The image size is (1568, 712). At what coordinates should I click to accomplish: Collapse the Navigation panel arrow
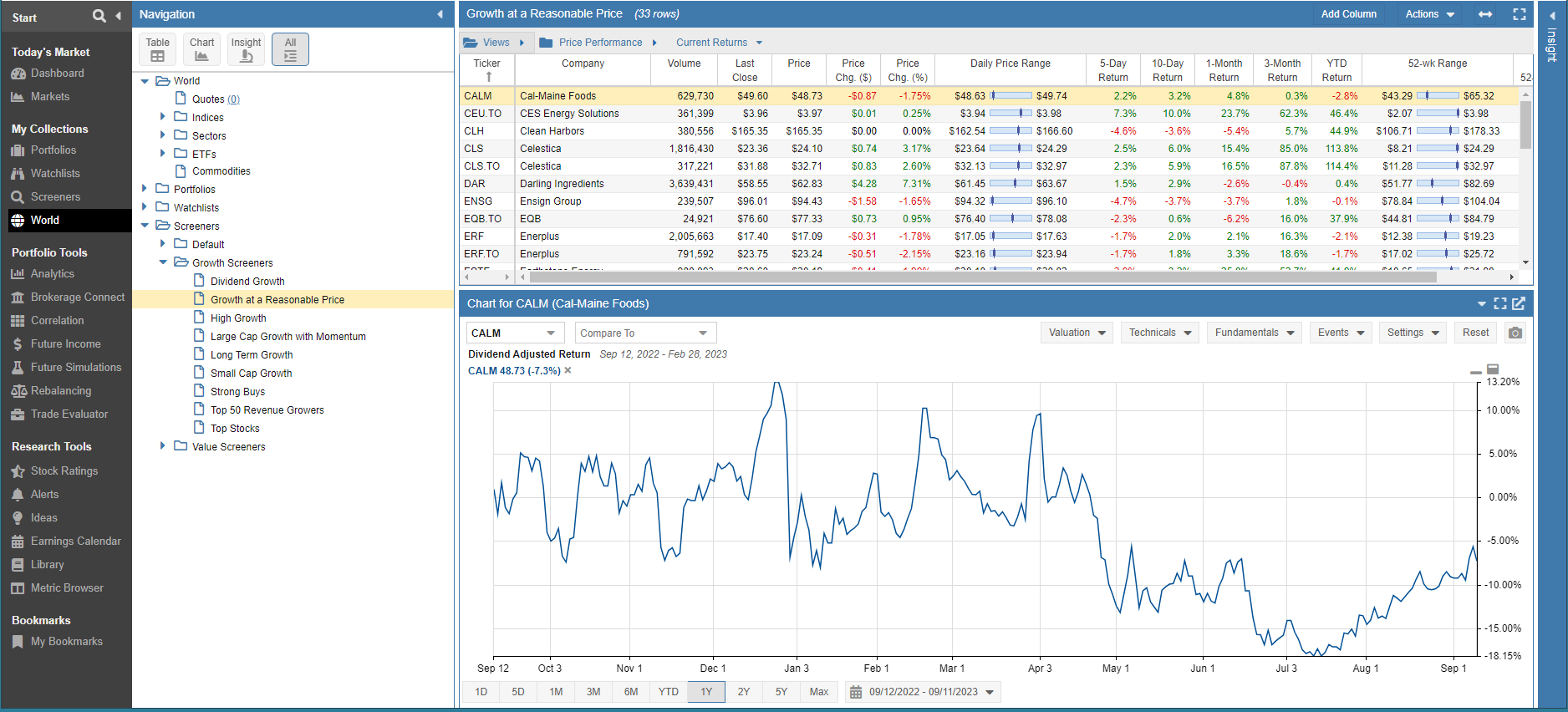(440, 14)
